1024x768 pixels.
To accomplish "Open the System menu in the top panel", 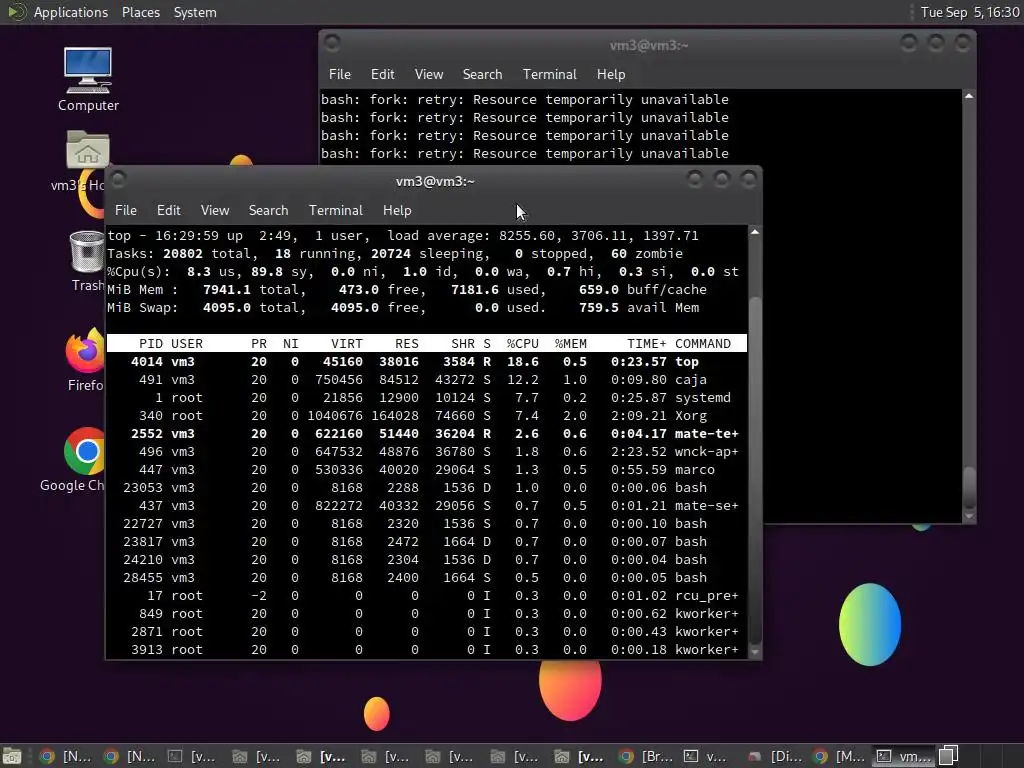I will [195, 12].
